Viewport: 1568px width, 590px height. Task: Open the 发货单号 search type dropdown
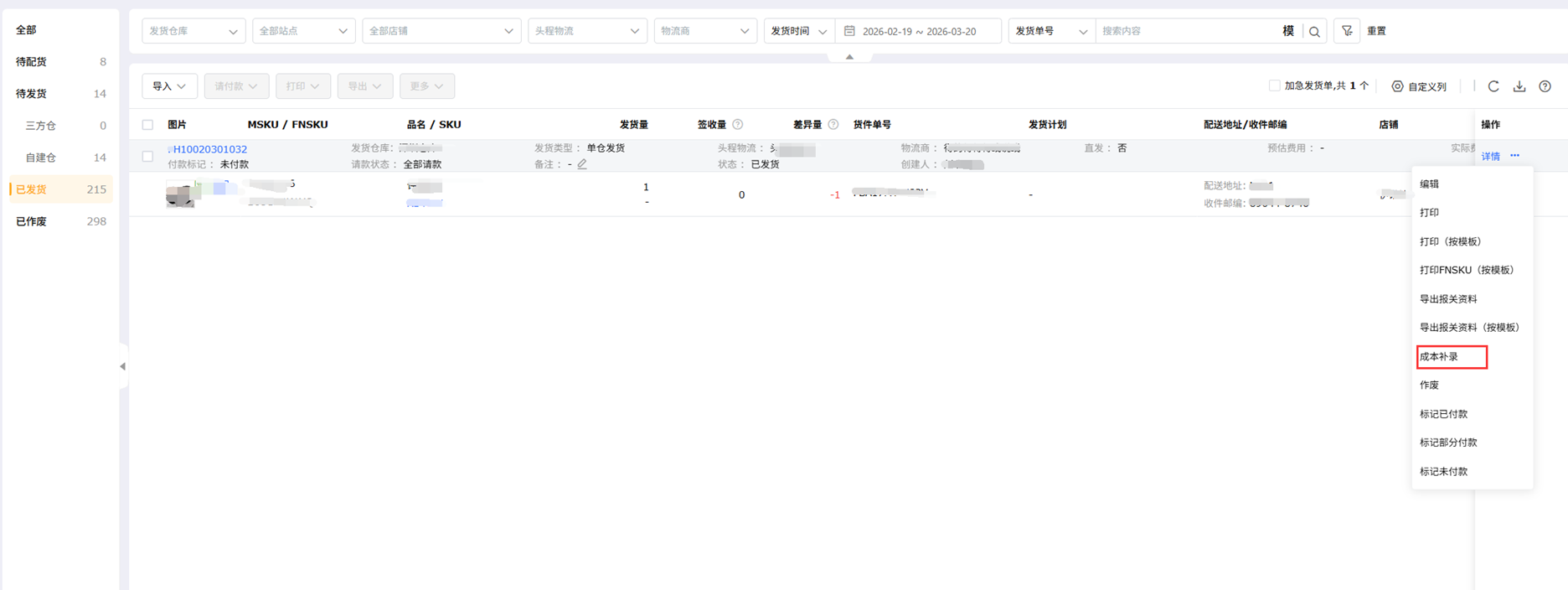coord(1052,31)
